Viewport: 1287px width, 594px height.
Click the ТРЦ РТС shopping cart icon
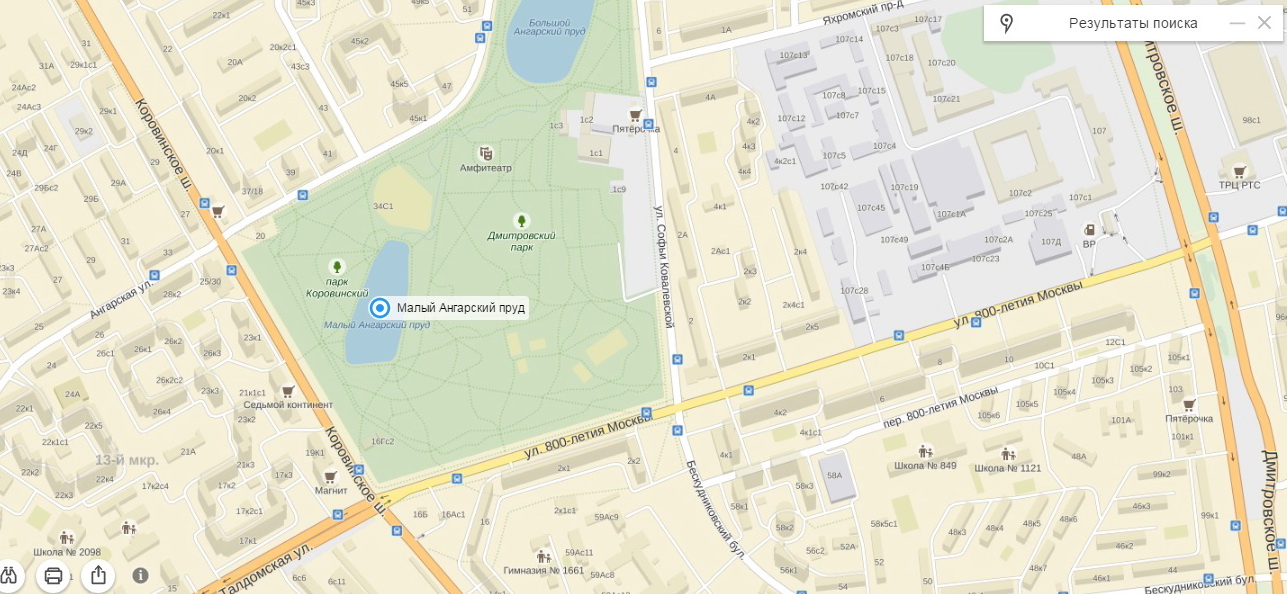(1240, 171)
